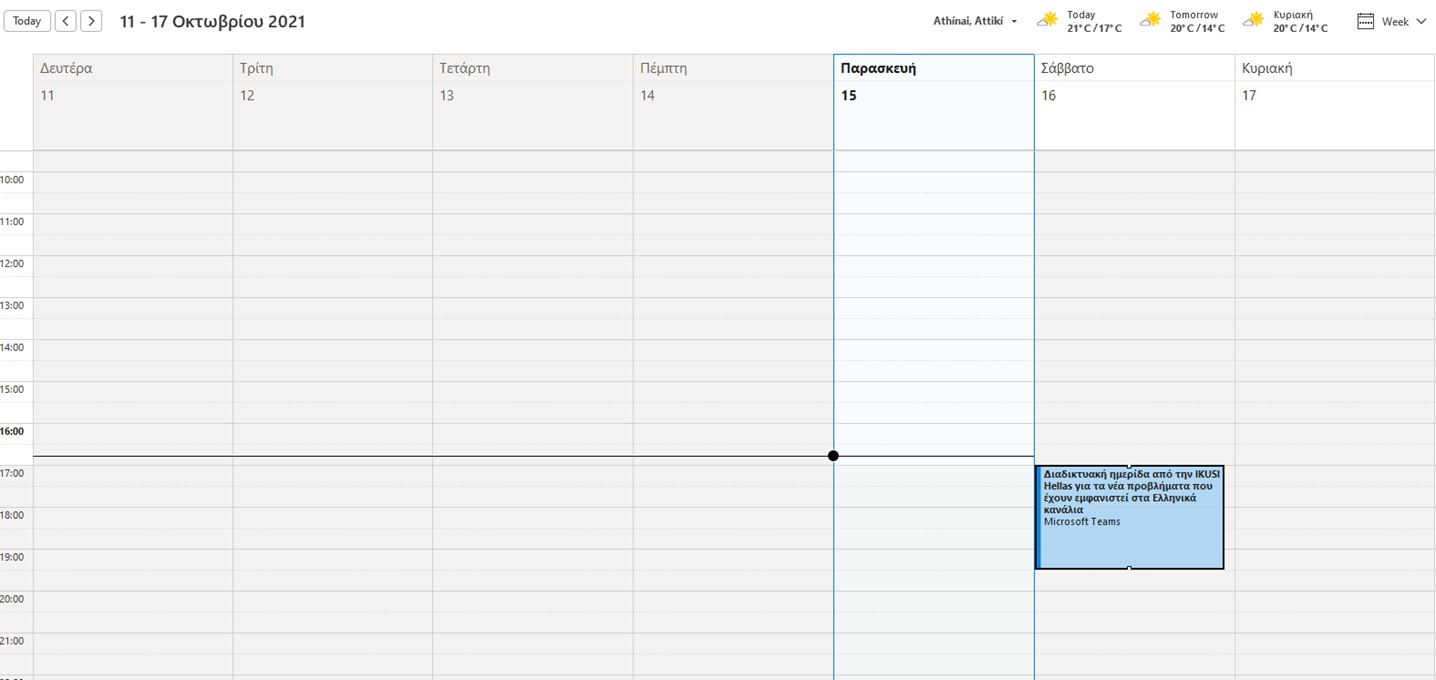Select the Δευτέρα 11 day header
The image size is (1436, 680).
click(132, 82)
